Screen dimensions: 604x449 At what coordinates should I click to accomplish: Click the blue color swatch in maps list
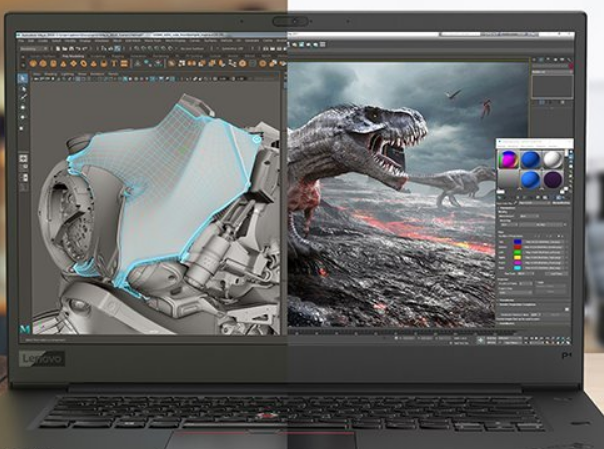517,242
